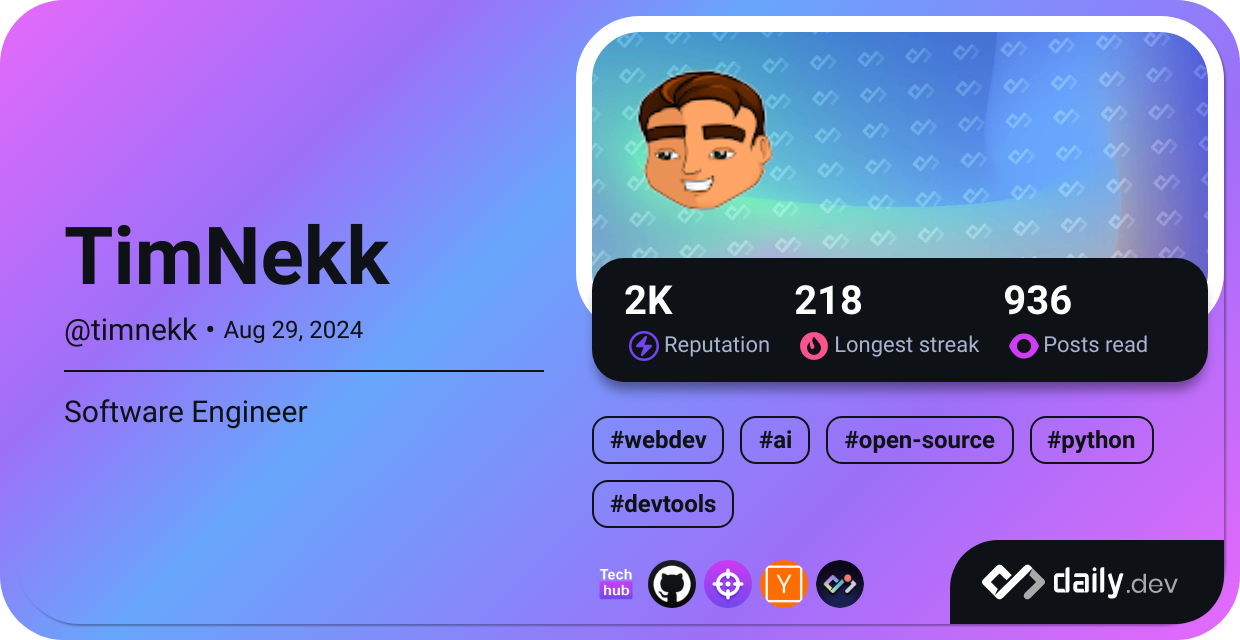Open the GitHub octocat icon

click(x=672, y=584)
